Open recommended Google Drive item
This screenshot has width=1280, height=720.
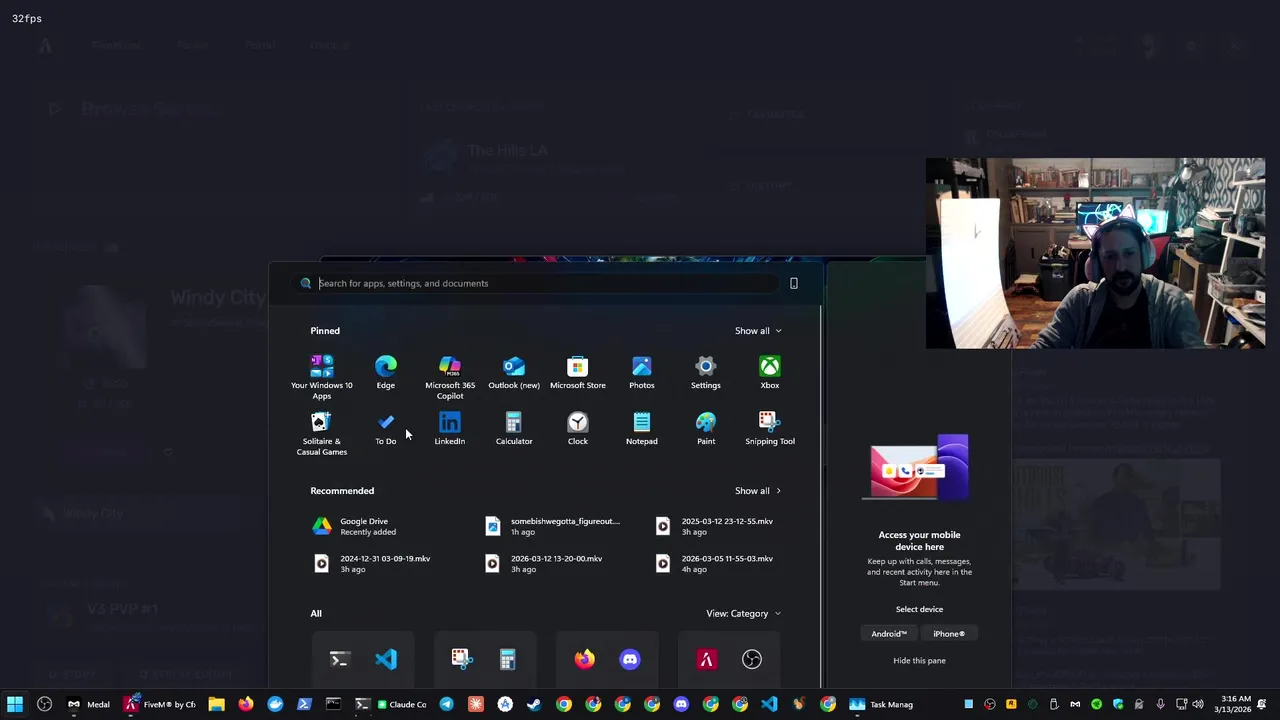click(355, 526)
